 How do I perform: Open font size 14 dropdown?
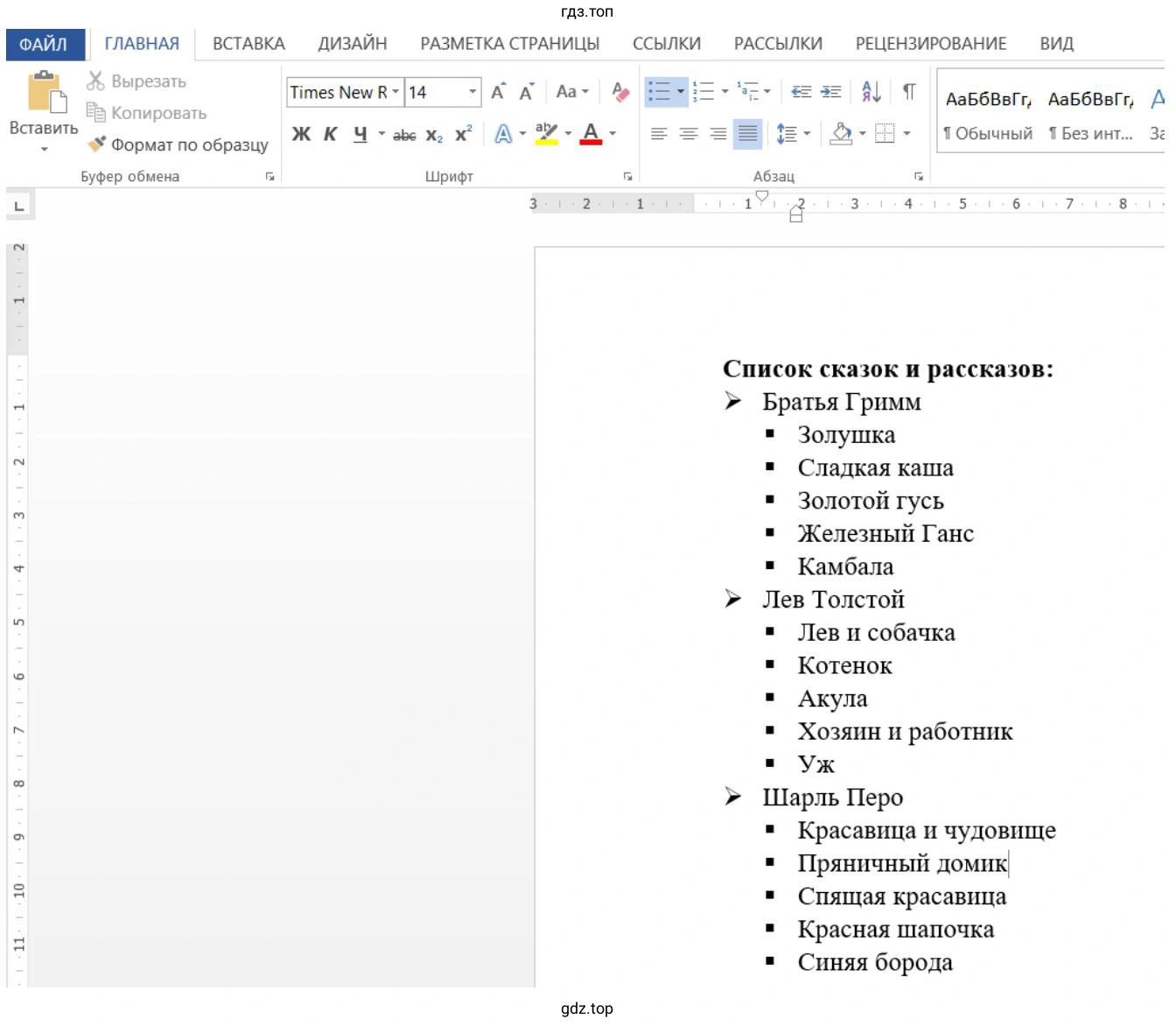point(472,92)
